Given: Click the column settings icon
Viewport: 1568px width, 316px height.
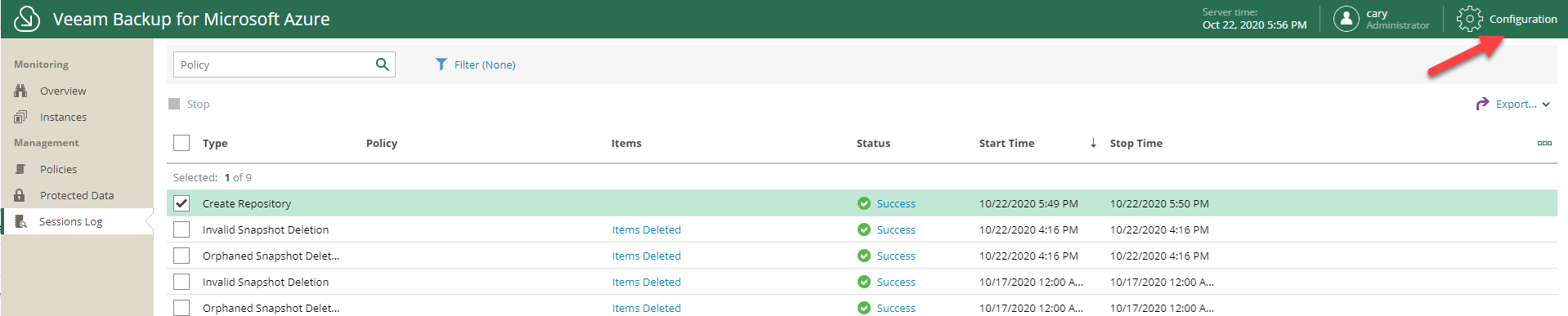Looking at the screenshot, I should [x=1544, y=143].
